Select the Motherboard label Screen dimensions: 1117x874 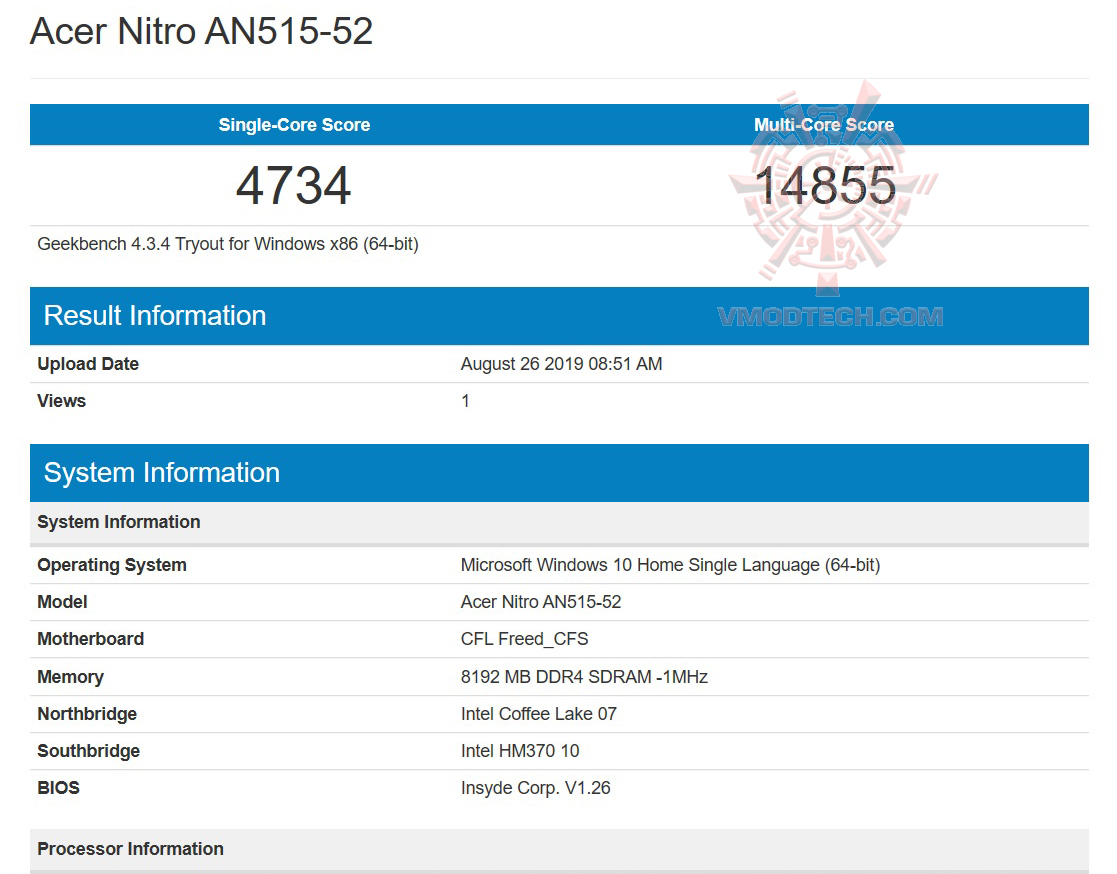(90, 639)
